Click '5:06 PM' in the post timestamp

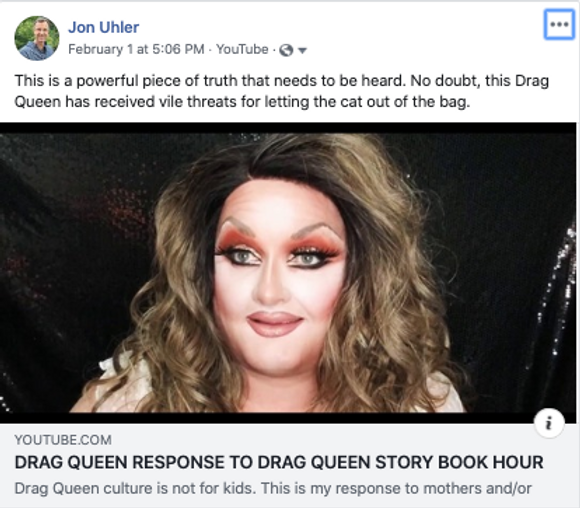pos(178,49)
